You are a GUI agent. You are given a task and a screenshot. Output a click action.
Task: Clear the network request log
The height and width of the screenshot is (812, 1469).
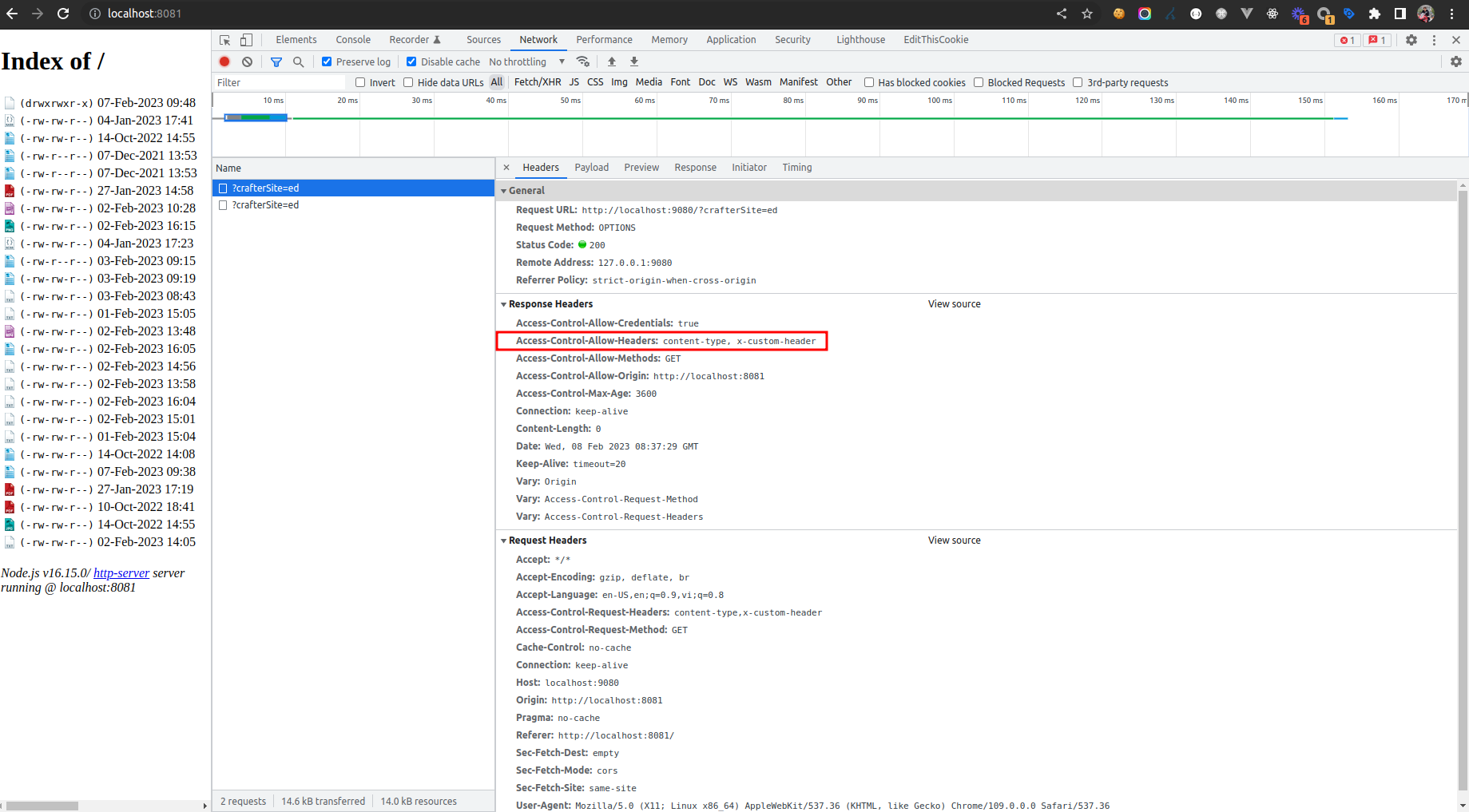point(247,61)
